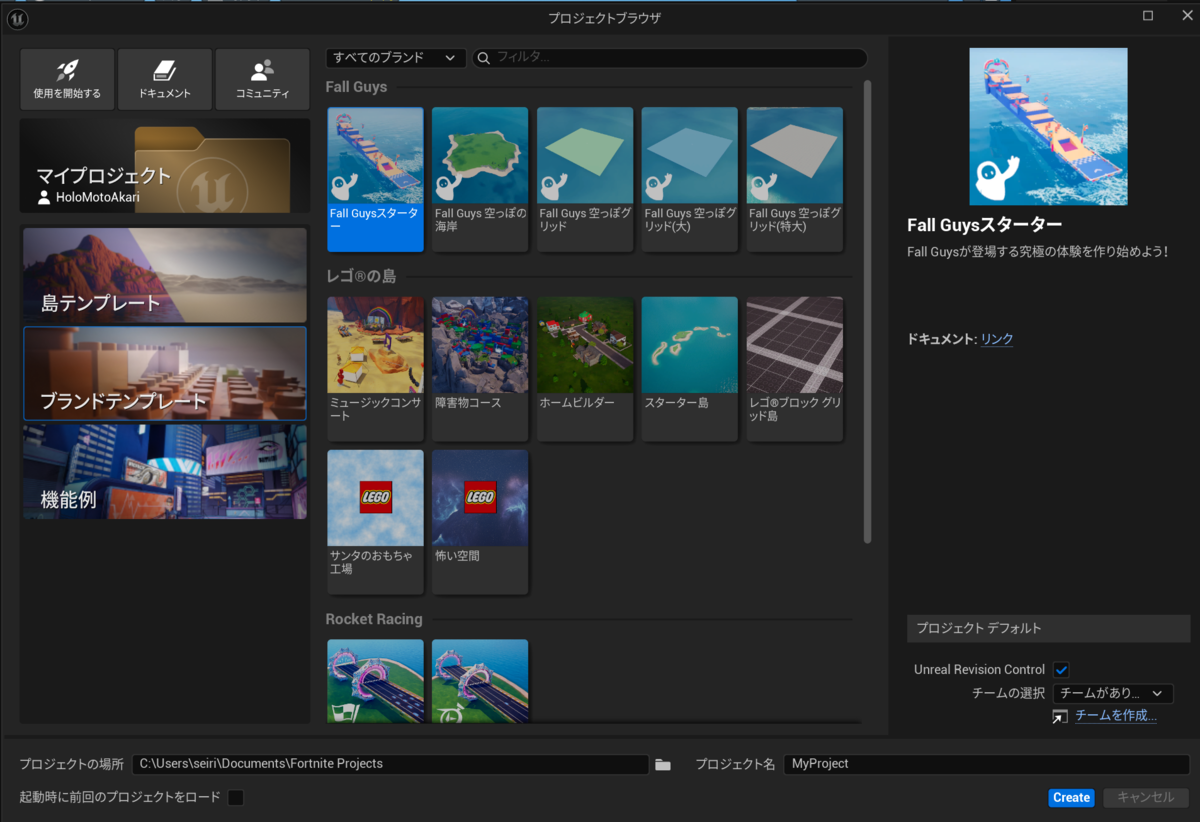The height and width of the screenshot is (822, 1200).
Task: Click the チームを作成 link
Action: tap(1116, 716)
